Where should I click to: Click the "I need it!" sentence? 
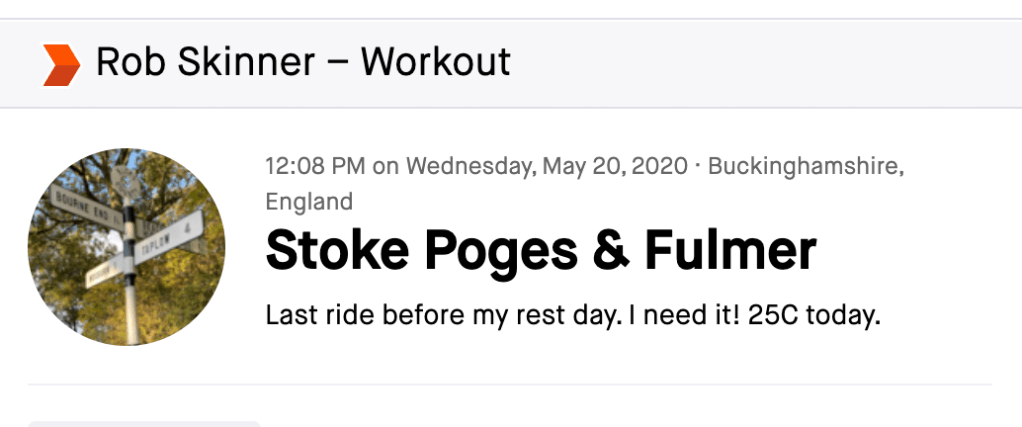tap(669, 317)
